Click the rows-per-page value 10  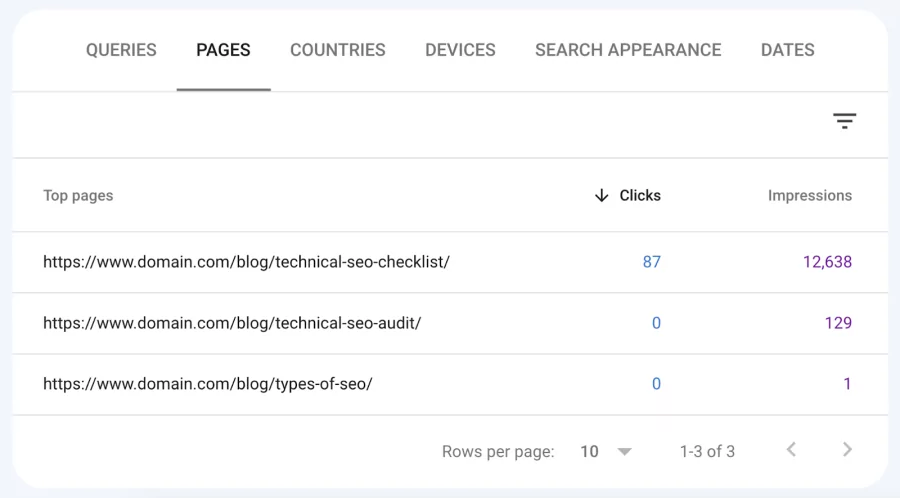(x=589, y=452)
